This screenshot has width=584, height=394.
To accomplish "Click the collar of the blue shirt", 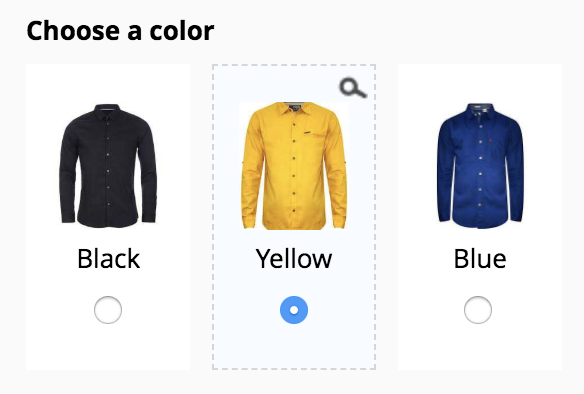I will click(x=480, y=110).
